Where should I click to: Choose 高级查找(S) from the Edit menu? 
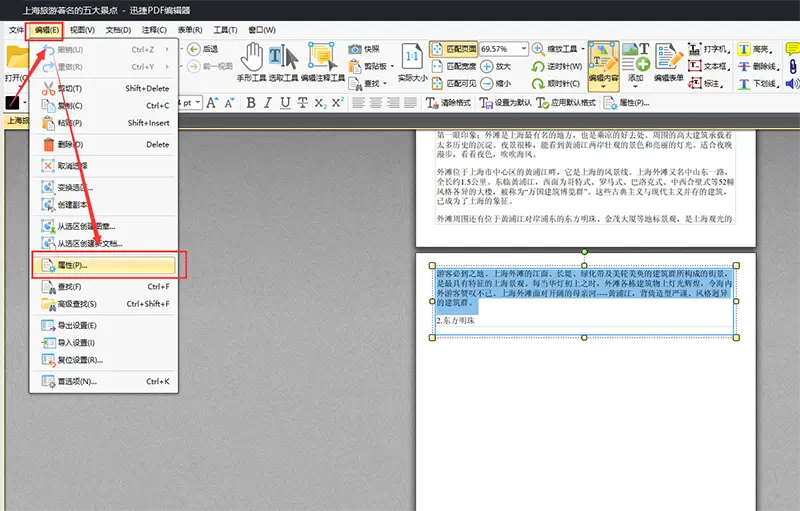[x=104, y=304]
